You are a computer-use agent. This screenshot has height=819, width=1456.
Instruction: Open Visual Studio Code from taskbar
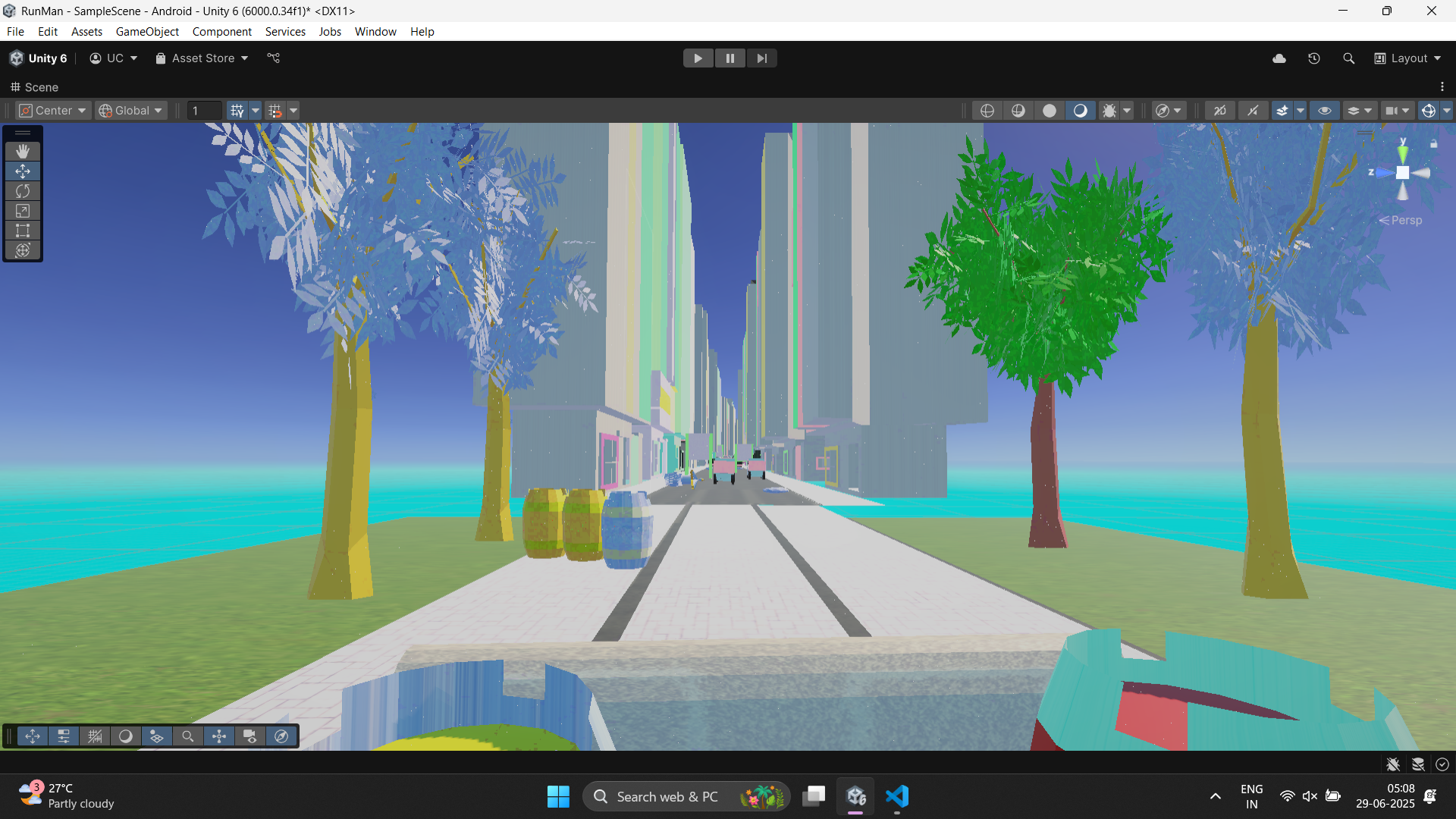[x=897, y=796]
